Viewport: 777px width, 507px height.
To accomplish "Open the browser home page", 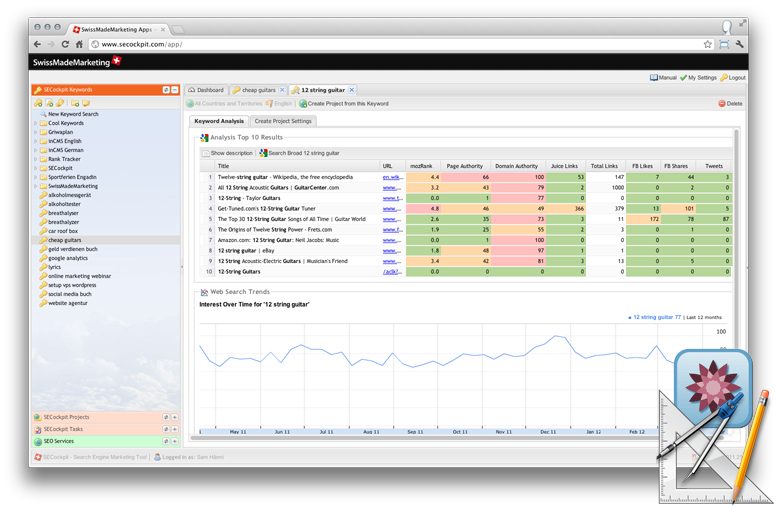I will 79,44.
